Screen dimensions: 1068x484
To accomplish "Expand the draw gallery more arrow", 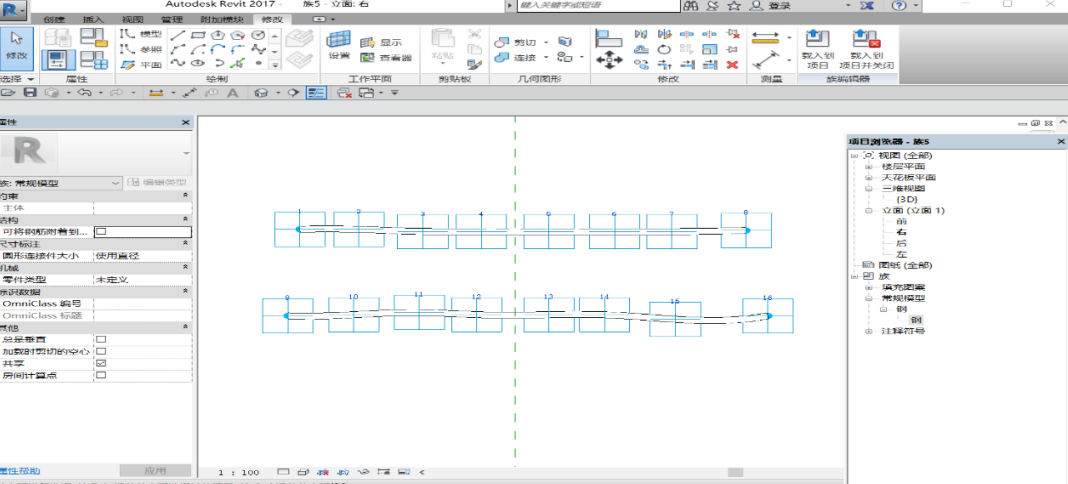I will click(x=275, y=65).
